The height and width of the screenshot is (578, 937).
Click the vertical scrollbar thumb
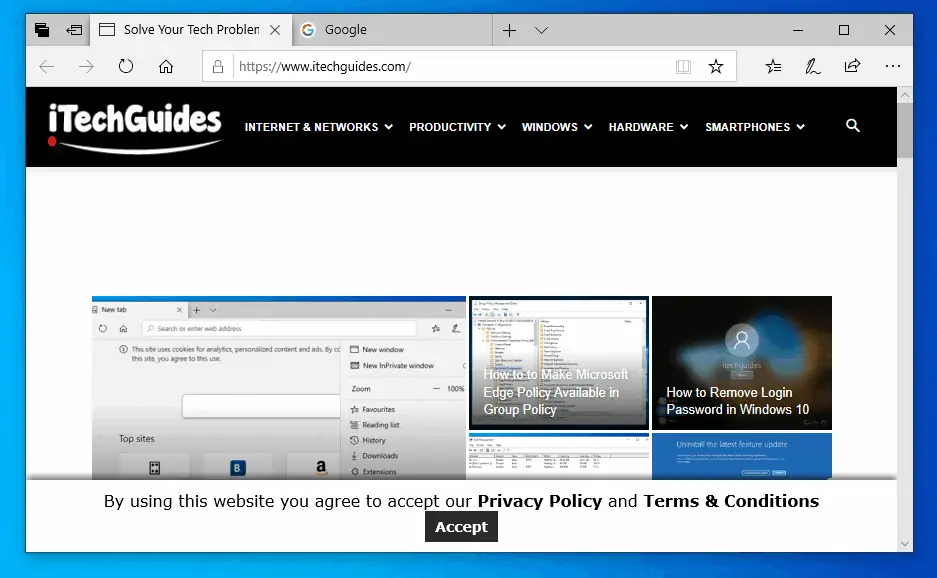tap(905, 130)
